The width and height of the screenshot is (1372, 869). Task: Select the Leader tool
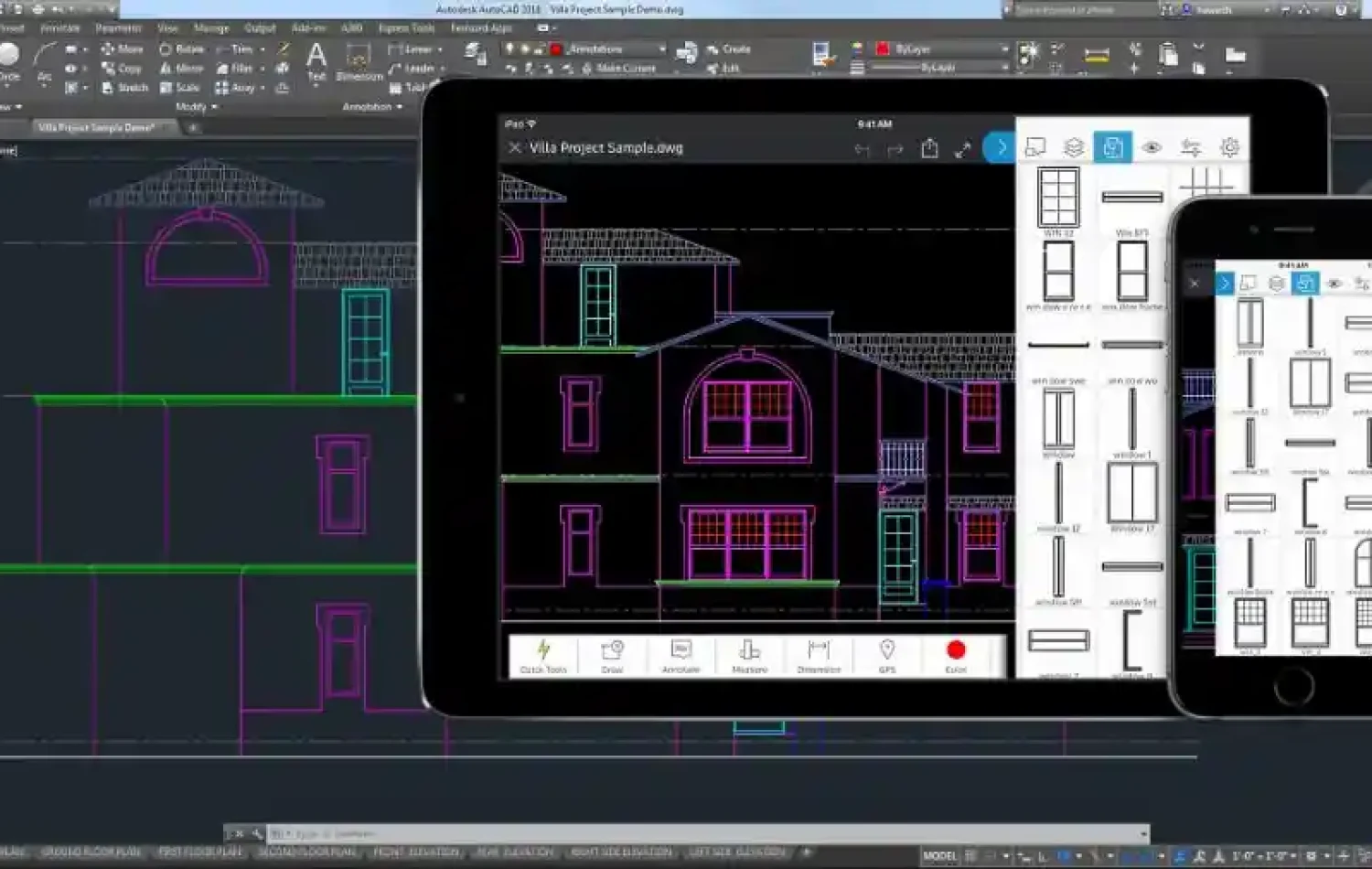tap(412, 69)
